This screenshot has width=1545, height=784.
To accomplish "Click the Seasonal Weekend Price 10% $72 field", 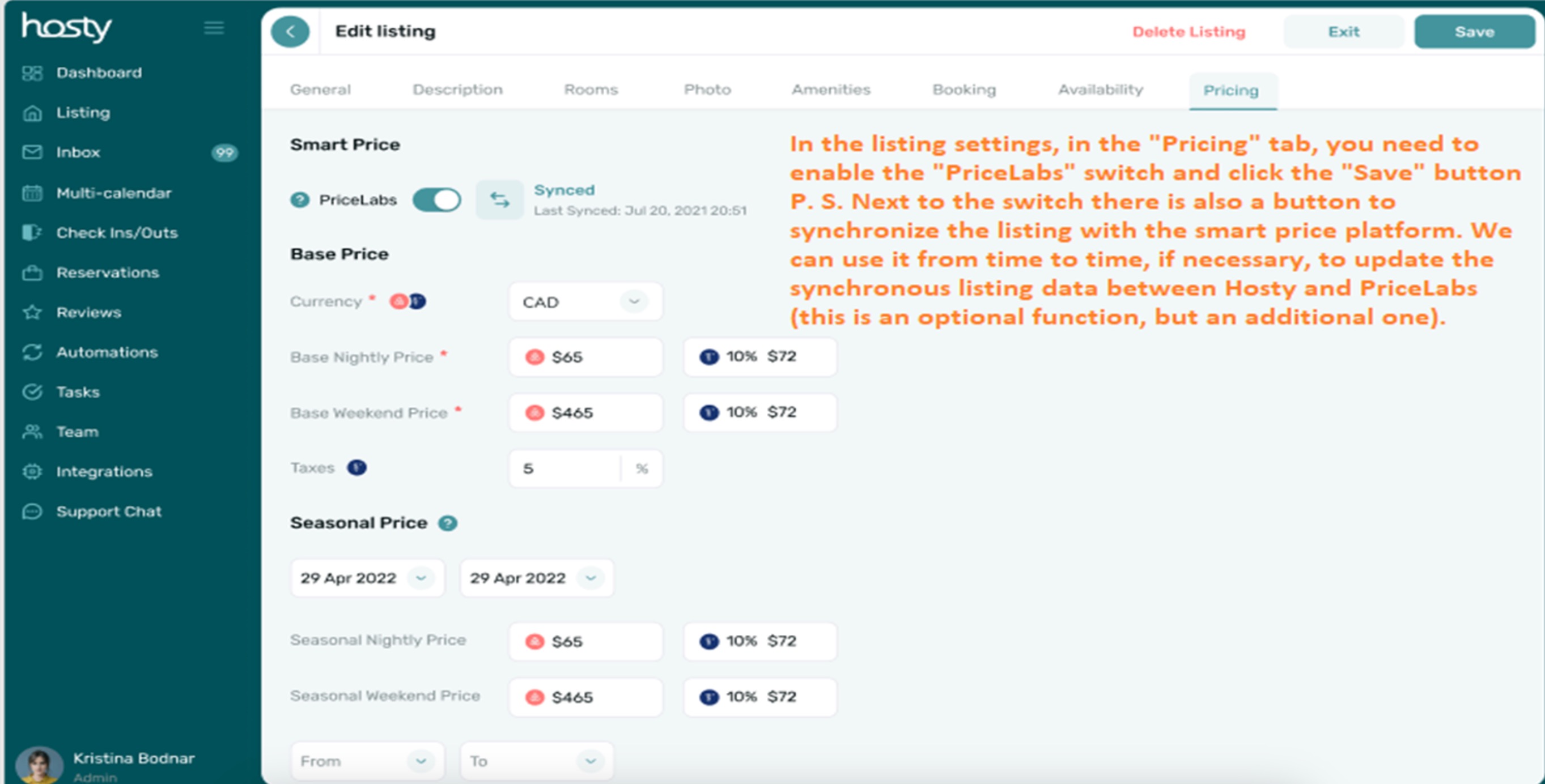I will point(760,697).
